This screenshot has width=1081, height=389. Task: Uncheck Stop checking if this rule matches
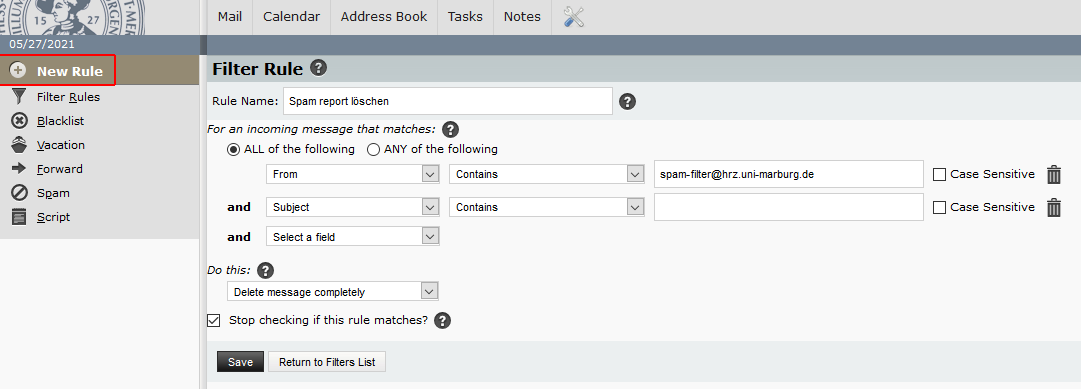click(x=214, y=320)
